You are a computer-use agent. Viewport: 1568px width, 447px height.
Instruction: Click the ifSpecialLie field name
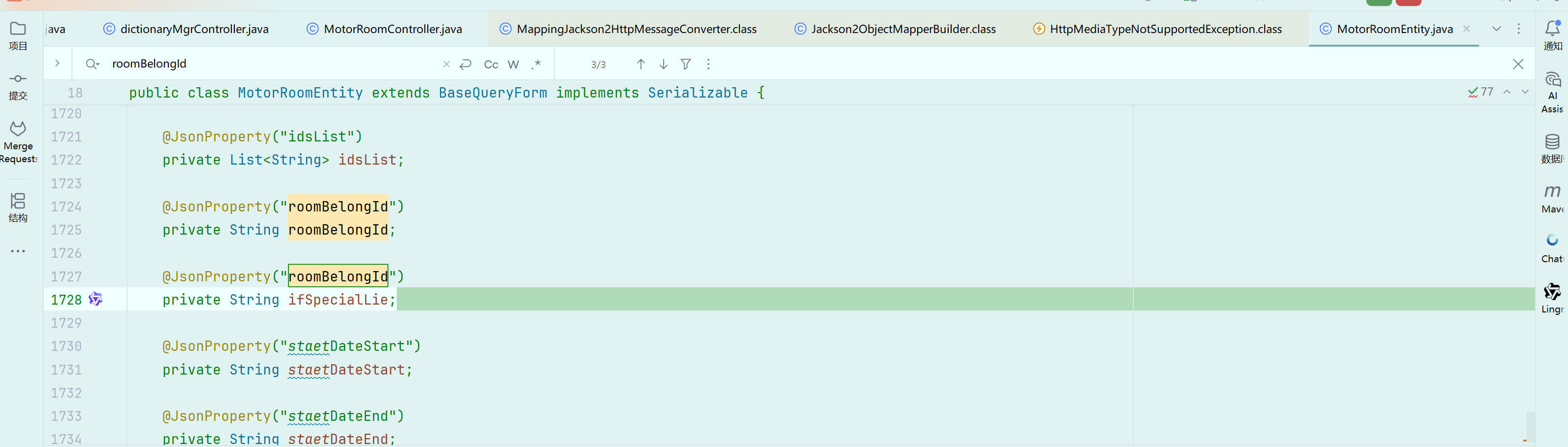tap(338, 300)
